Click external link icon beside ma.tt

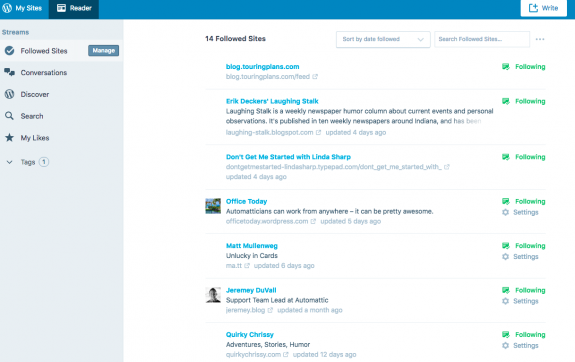click(247, 266)
